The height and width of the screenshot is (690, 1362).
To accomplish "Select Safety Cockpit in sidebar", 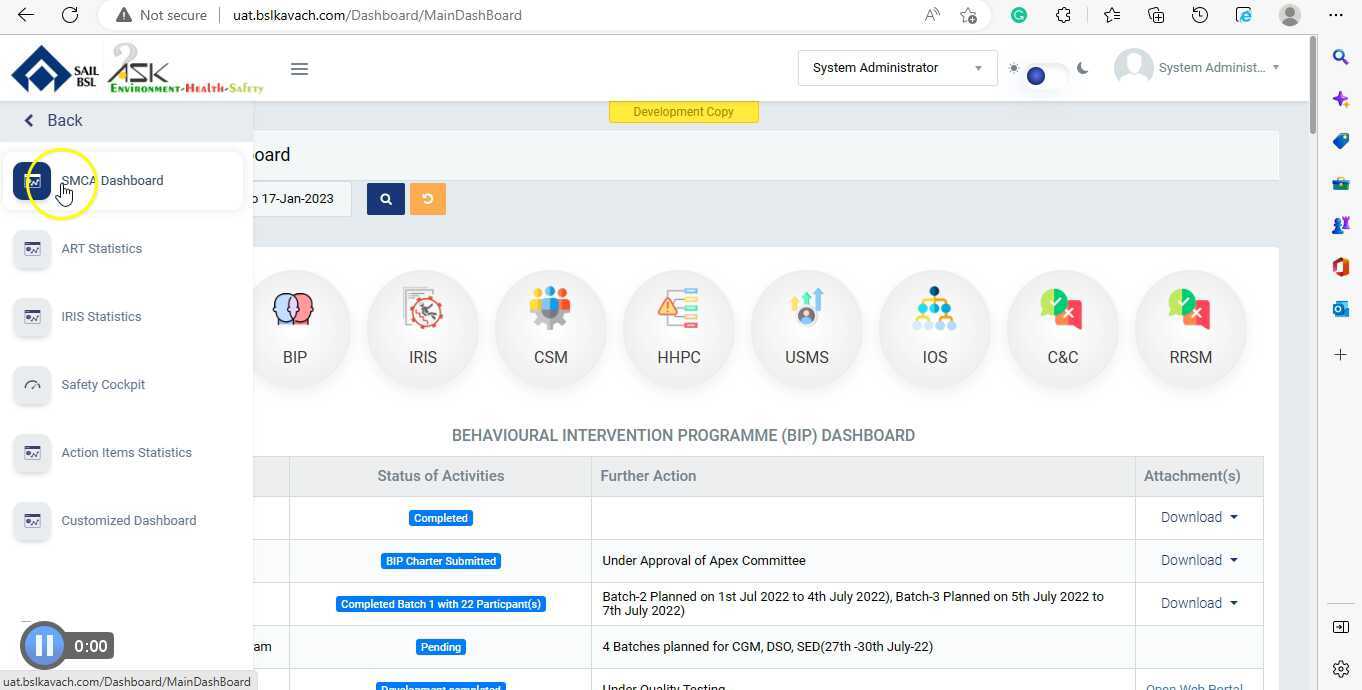I will click(x=103, y=385).
